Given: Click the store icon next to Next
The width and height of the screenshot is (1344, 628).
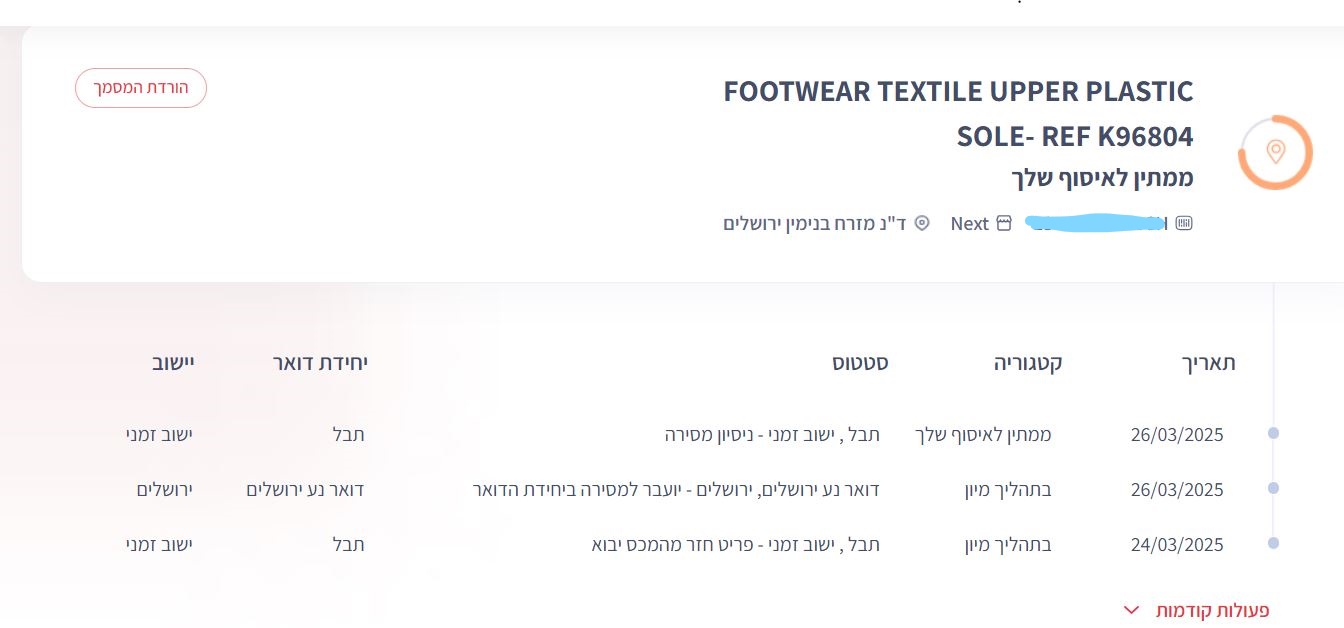Looking at the screenshot, I should [1005, 223].
